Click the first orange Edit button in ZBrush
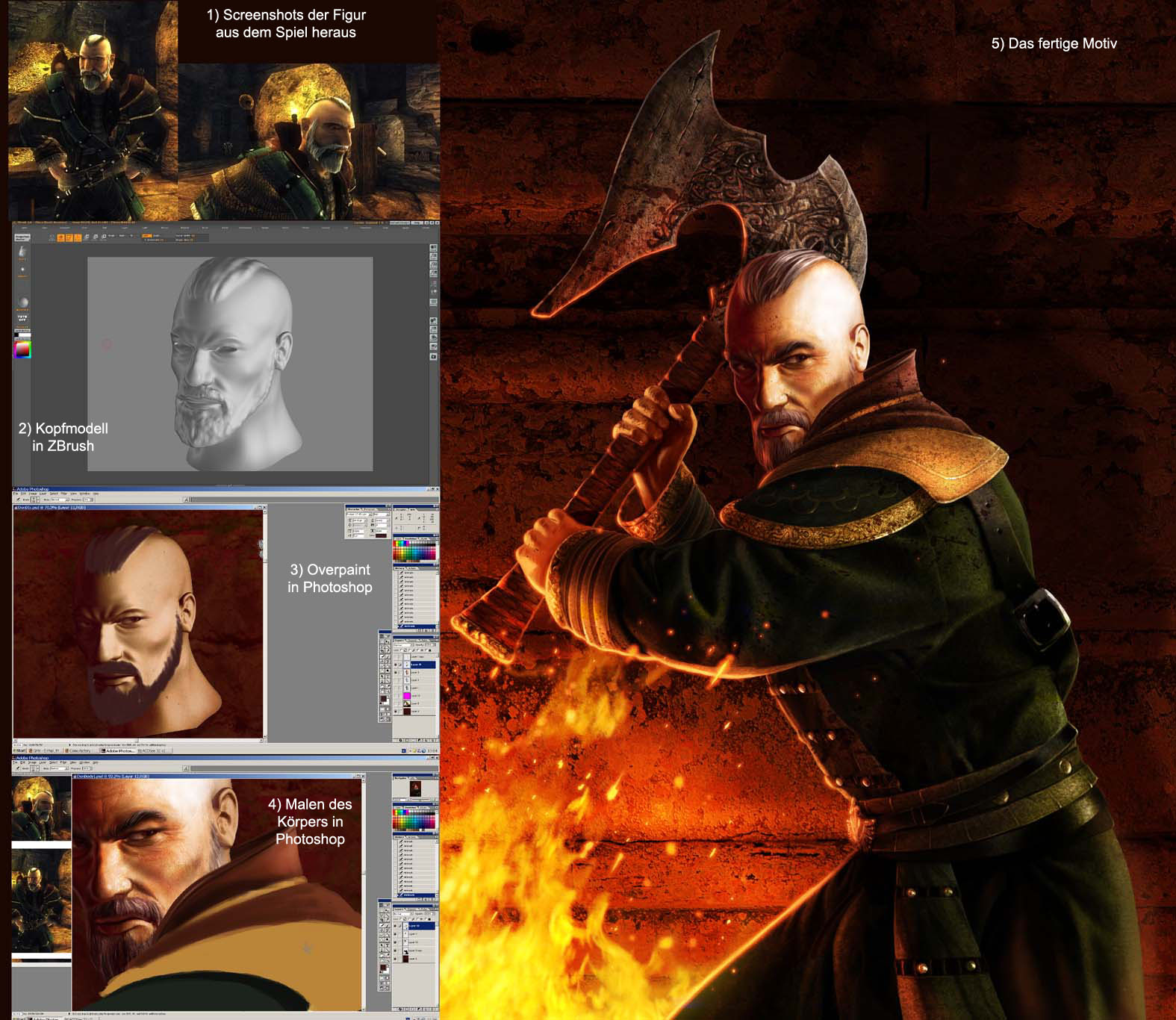1176x1020 pixels. (60, 237)
